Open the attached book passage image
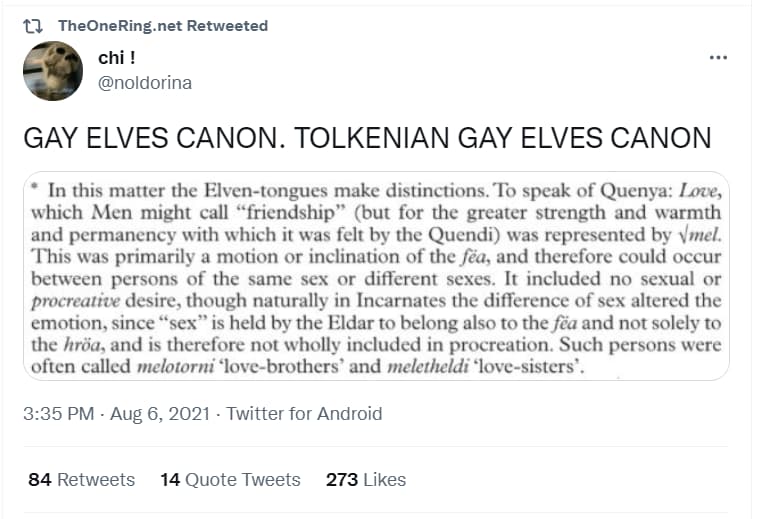Screen dimensions: 761x519 point(376,276)
